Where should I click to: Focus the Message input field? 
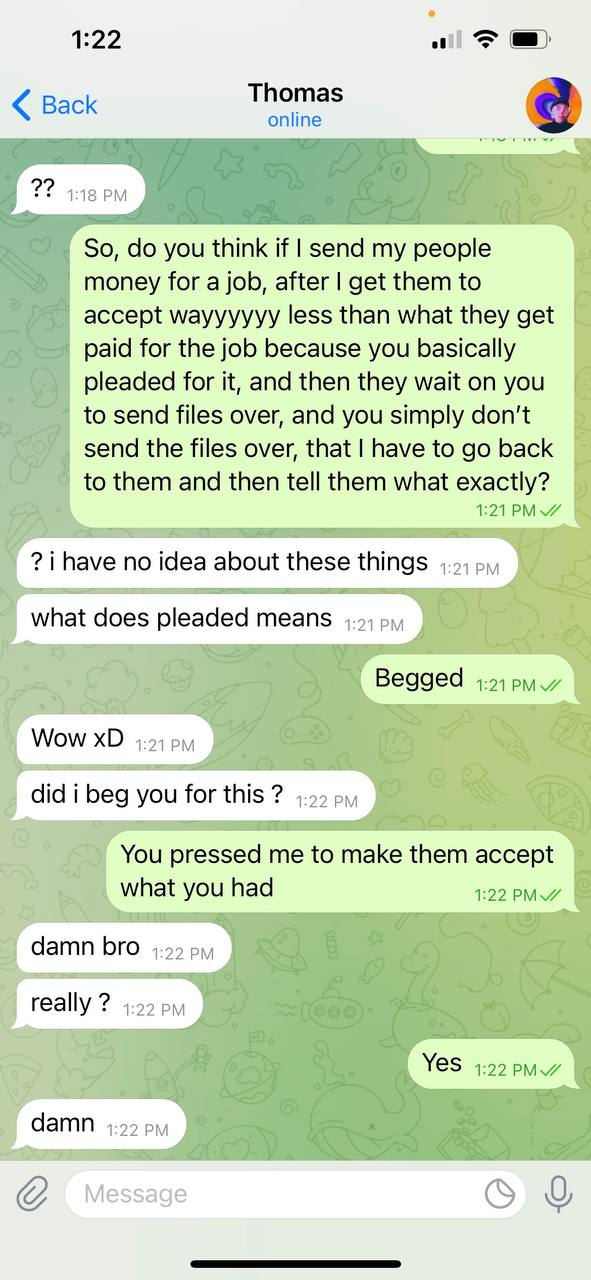coord(295,1193)
